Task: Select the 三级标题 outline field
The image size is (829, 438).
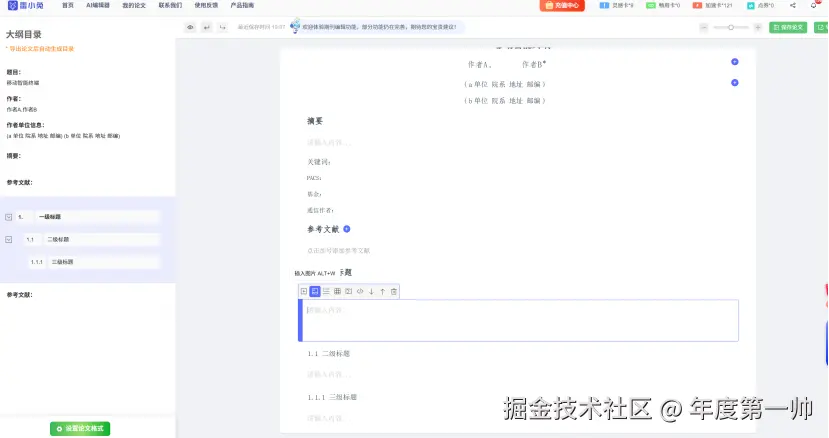Action: 104,262
